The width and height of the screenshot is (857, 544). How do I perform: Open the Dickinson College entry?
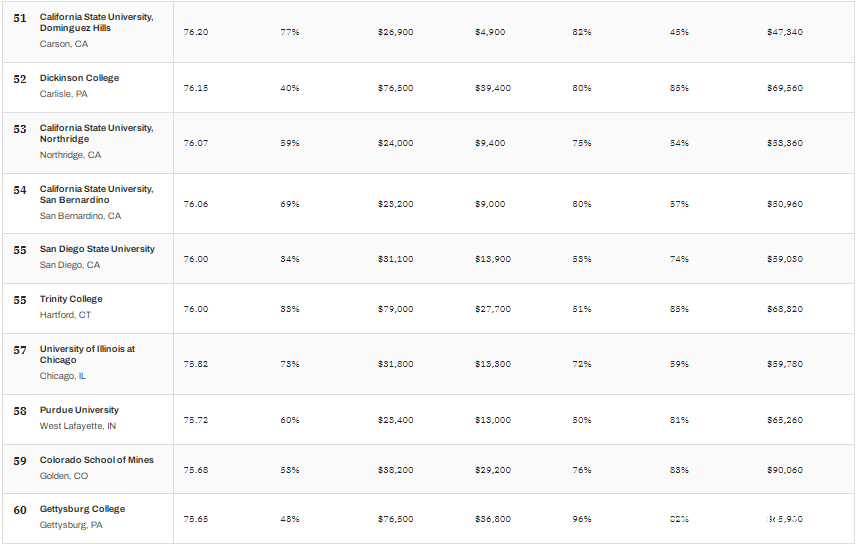[79, 78]
